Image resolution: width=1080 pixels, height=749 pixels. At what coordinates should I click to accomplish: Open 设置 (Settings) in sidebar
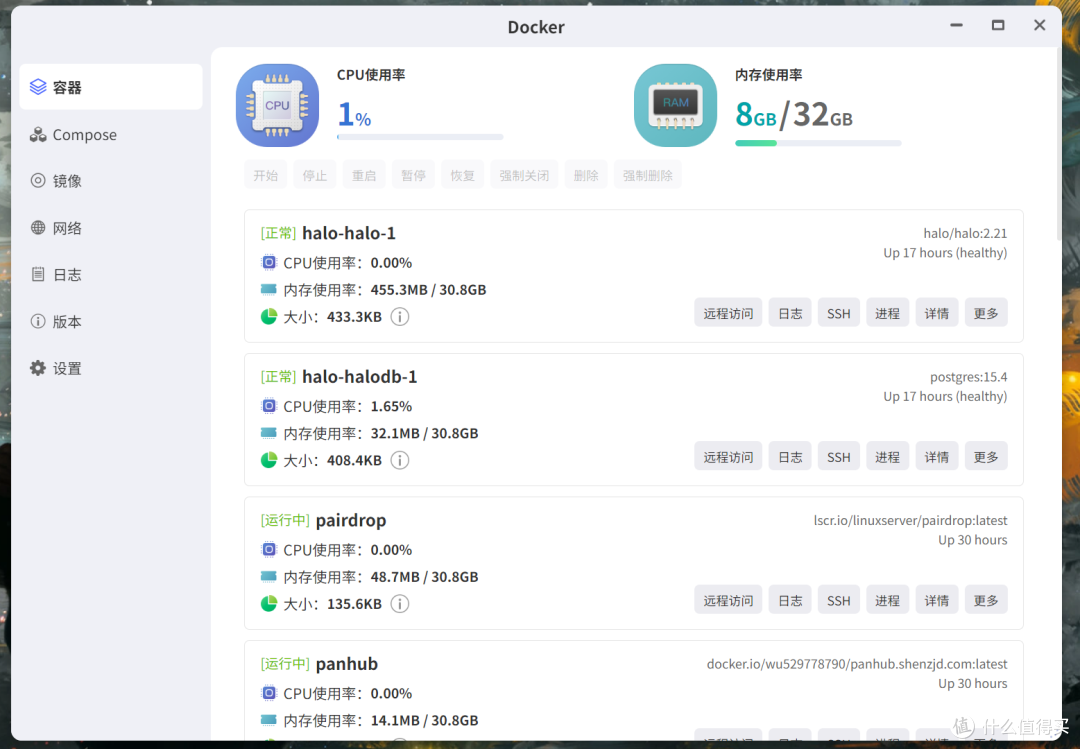pyautogui.click(x=111, y=368)
